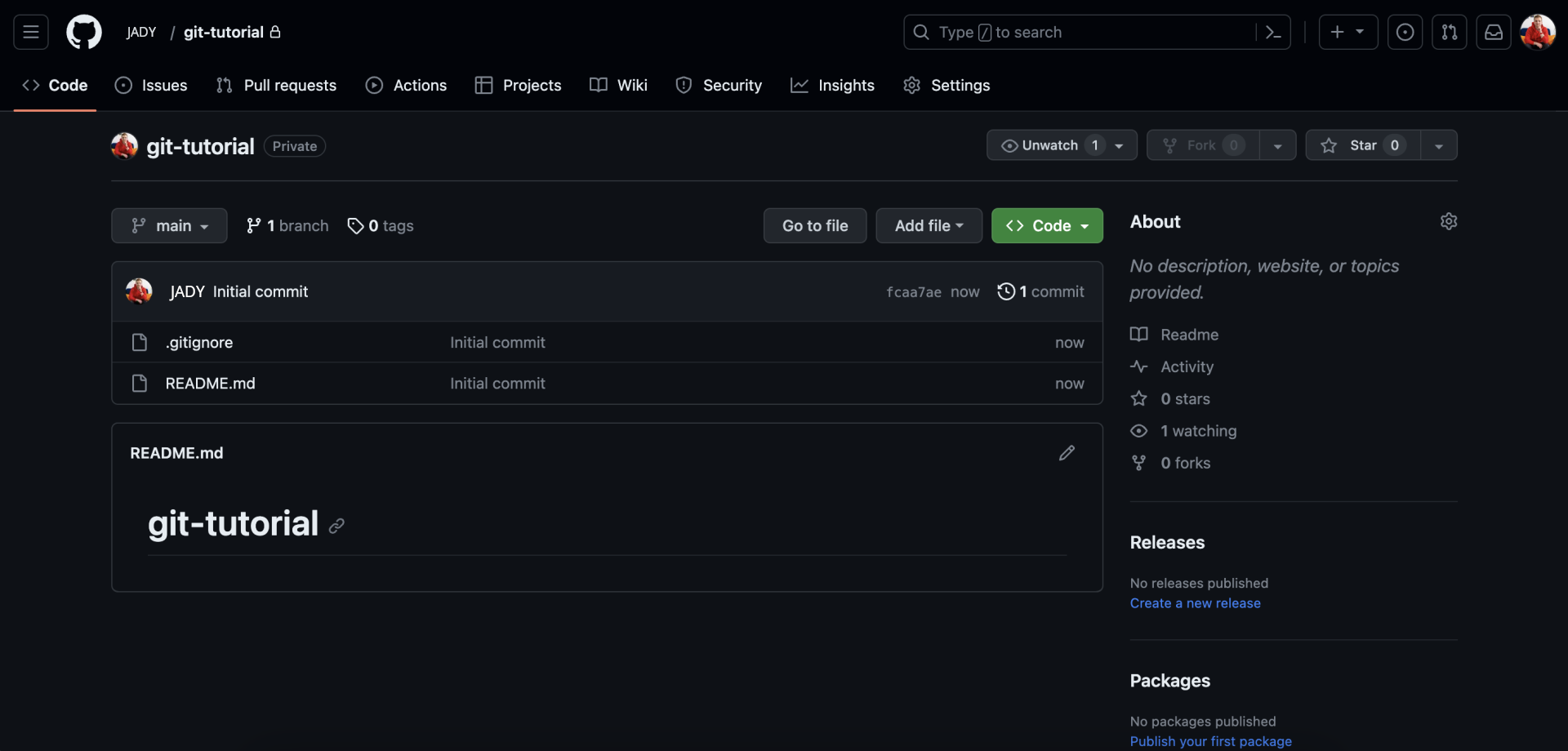The height and width of the screenshot is (751, 1568).
Task: Copy the git-tutorial heading anchor link
Action: [x=336, y=527]
